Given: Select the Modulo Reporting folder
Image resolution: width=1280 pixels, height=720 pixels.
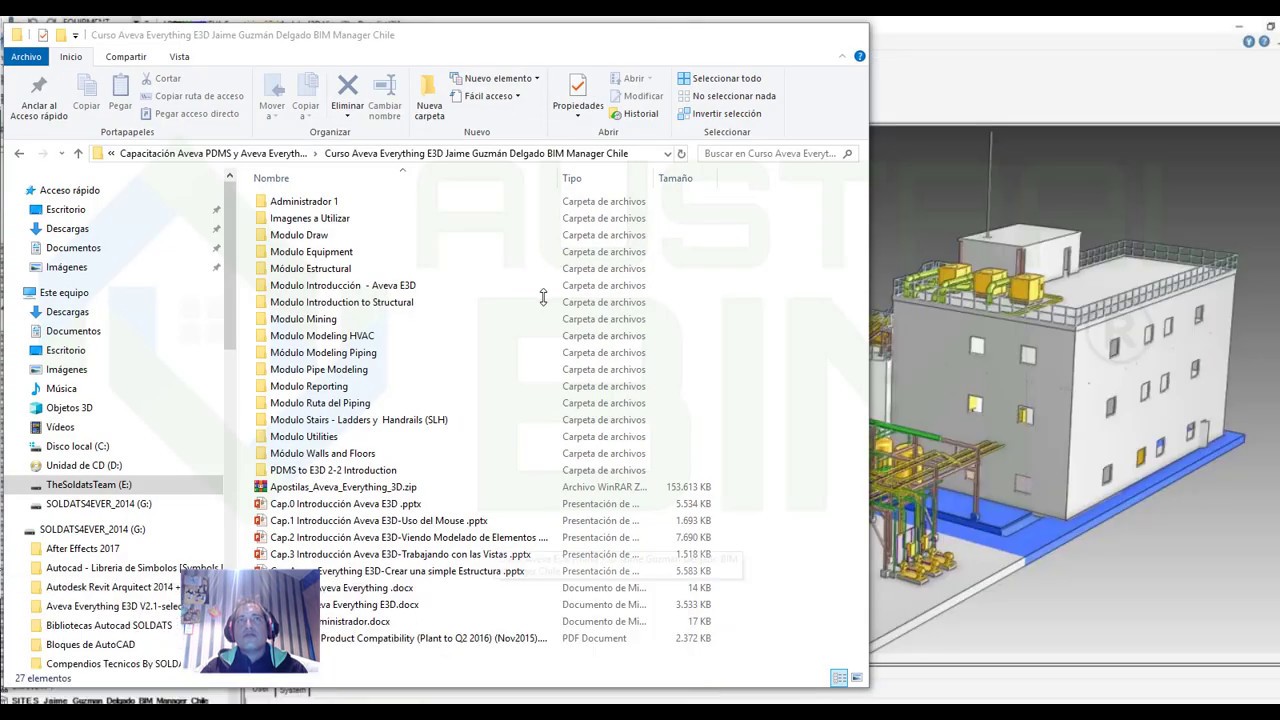Looking at the screenshot, I should 309,386.
